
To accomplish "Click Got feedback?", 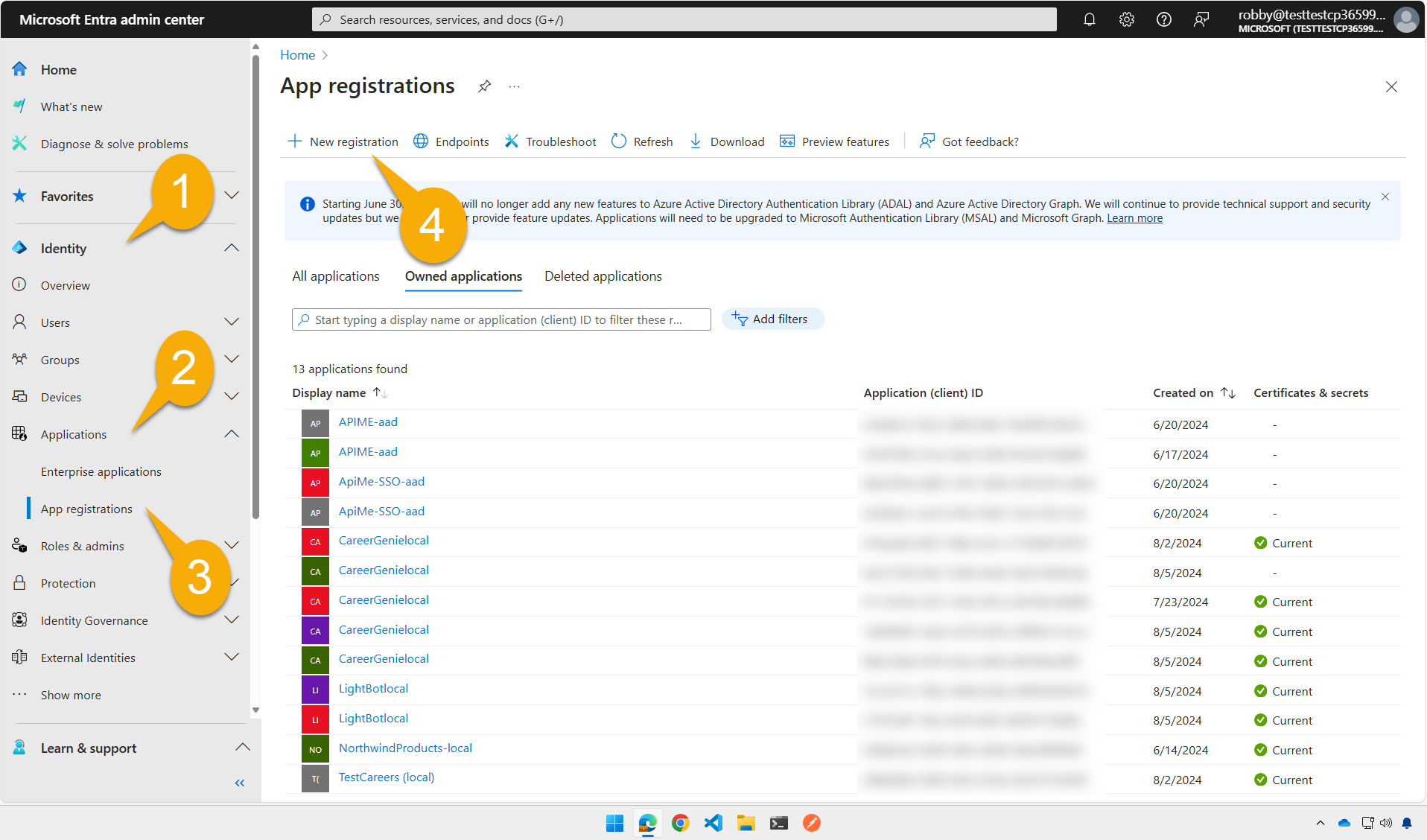I will (969, 141).
